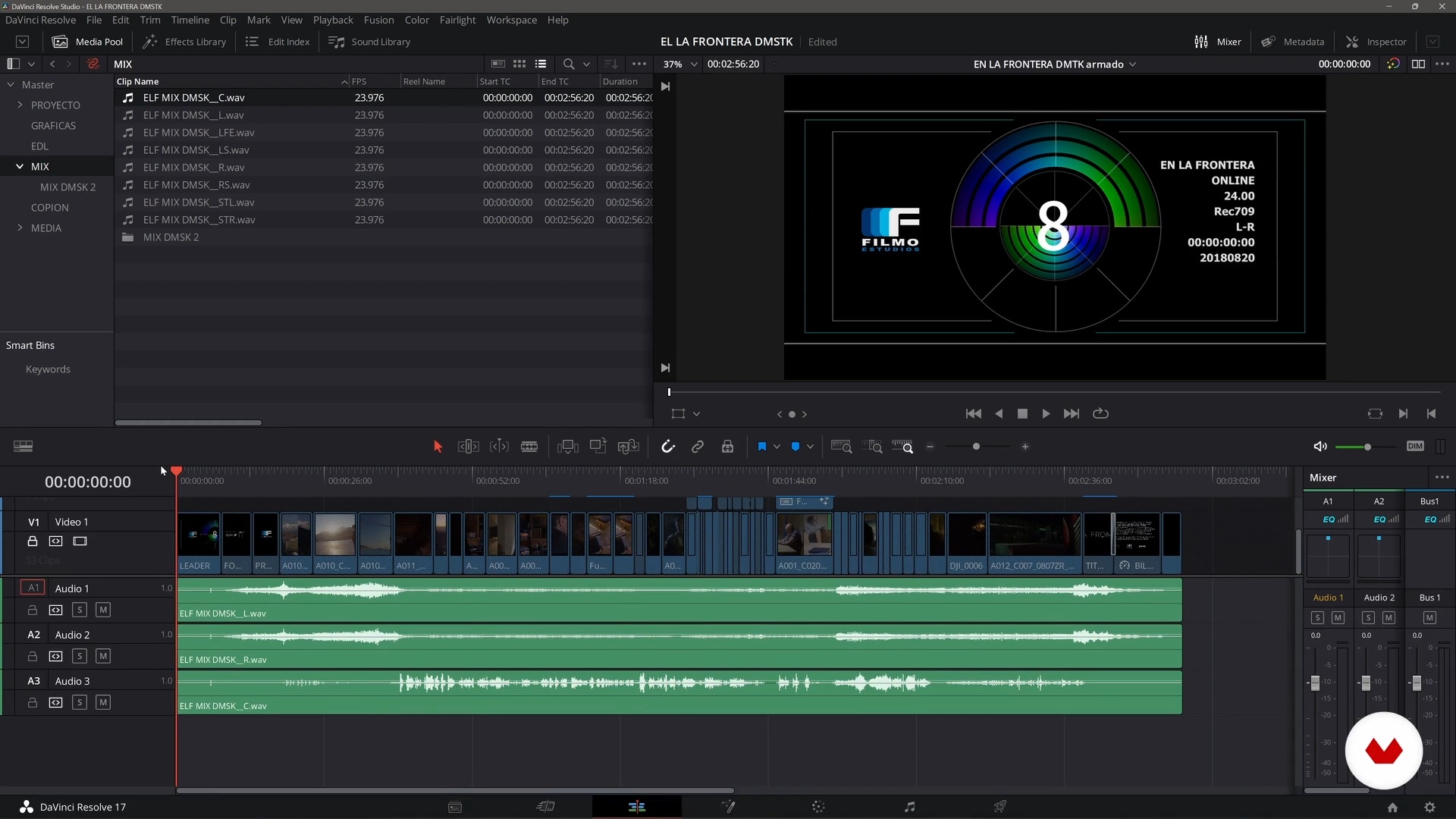Lock the Audio 3 track

click(33, 702)
